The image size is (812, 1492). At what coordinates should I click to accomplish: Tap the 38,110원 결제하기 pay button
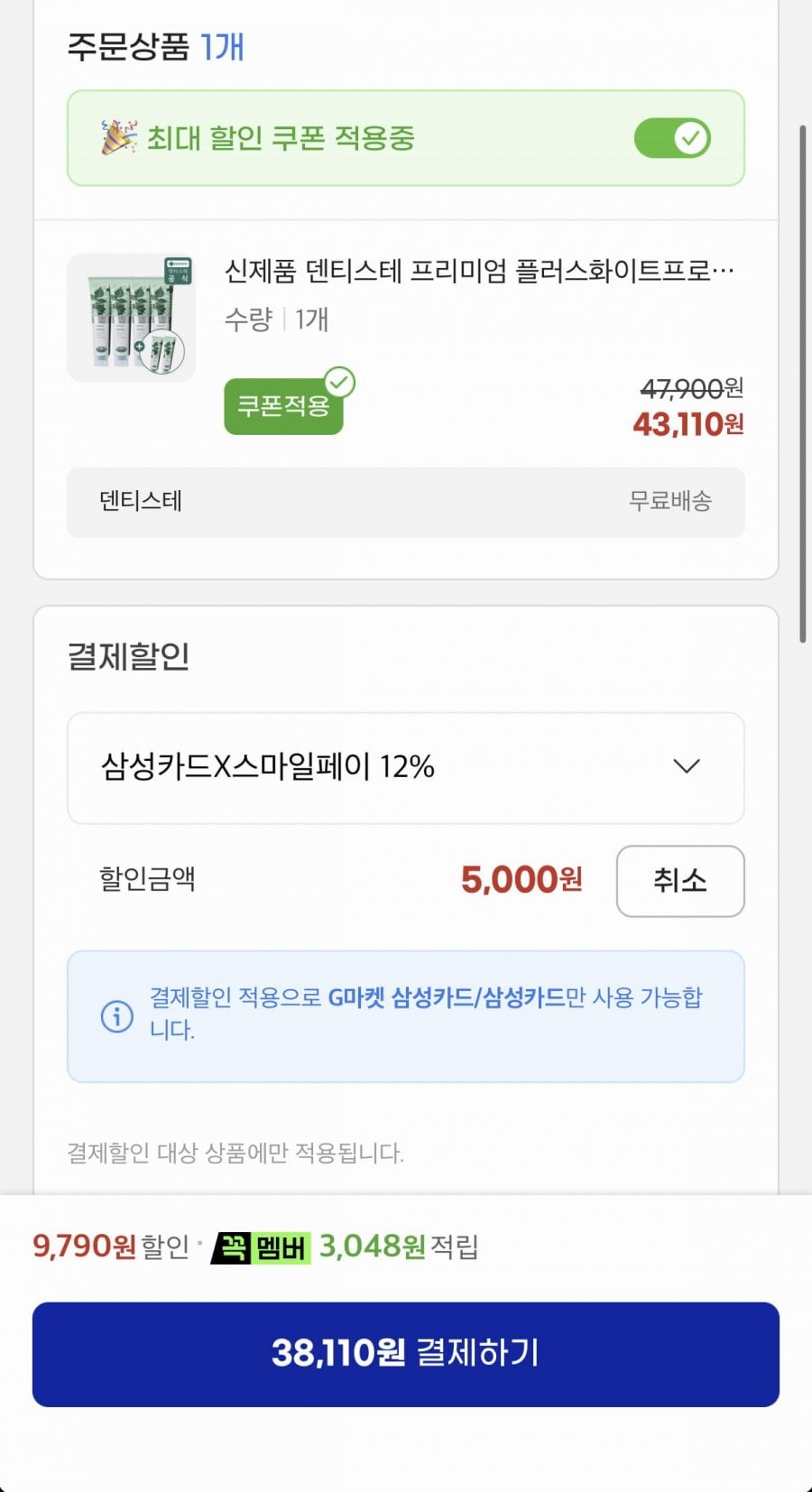click(x=406, y=1354)
